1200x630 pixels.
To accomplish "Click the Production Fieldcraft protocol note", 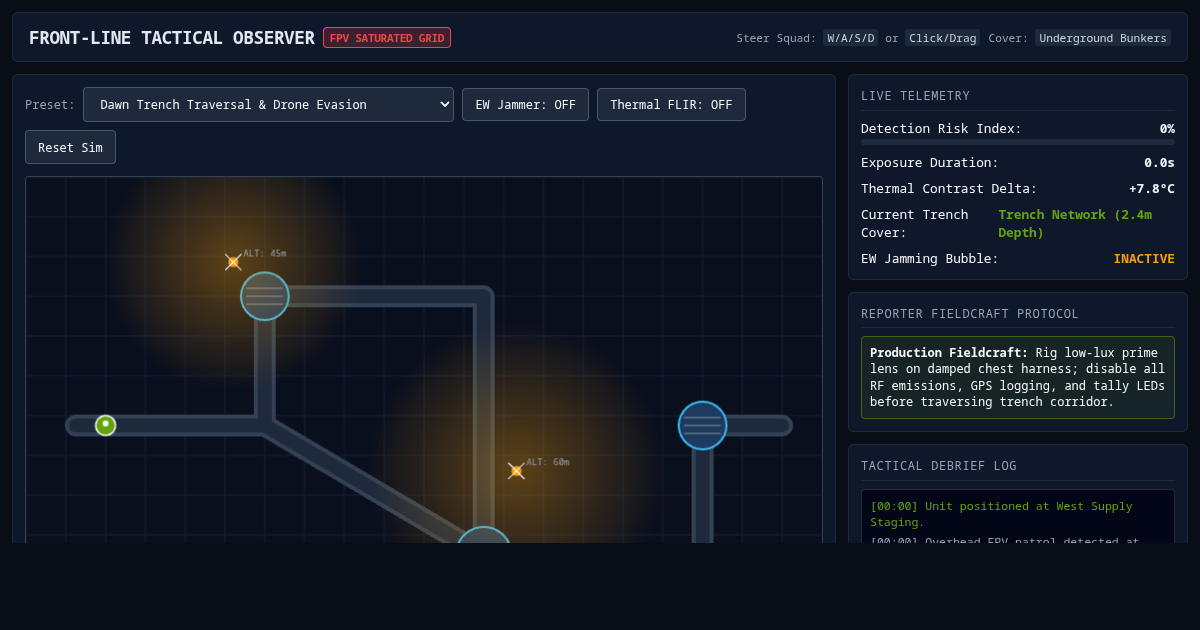I will 1018,377.
